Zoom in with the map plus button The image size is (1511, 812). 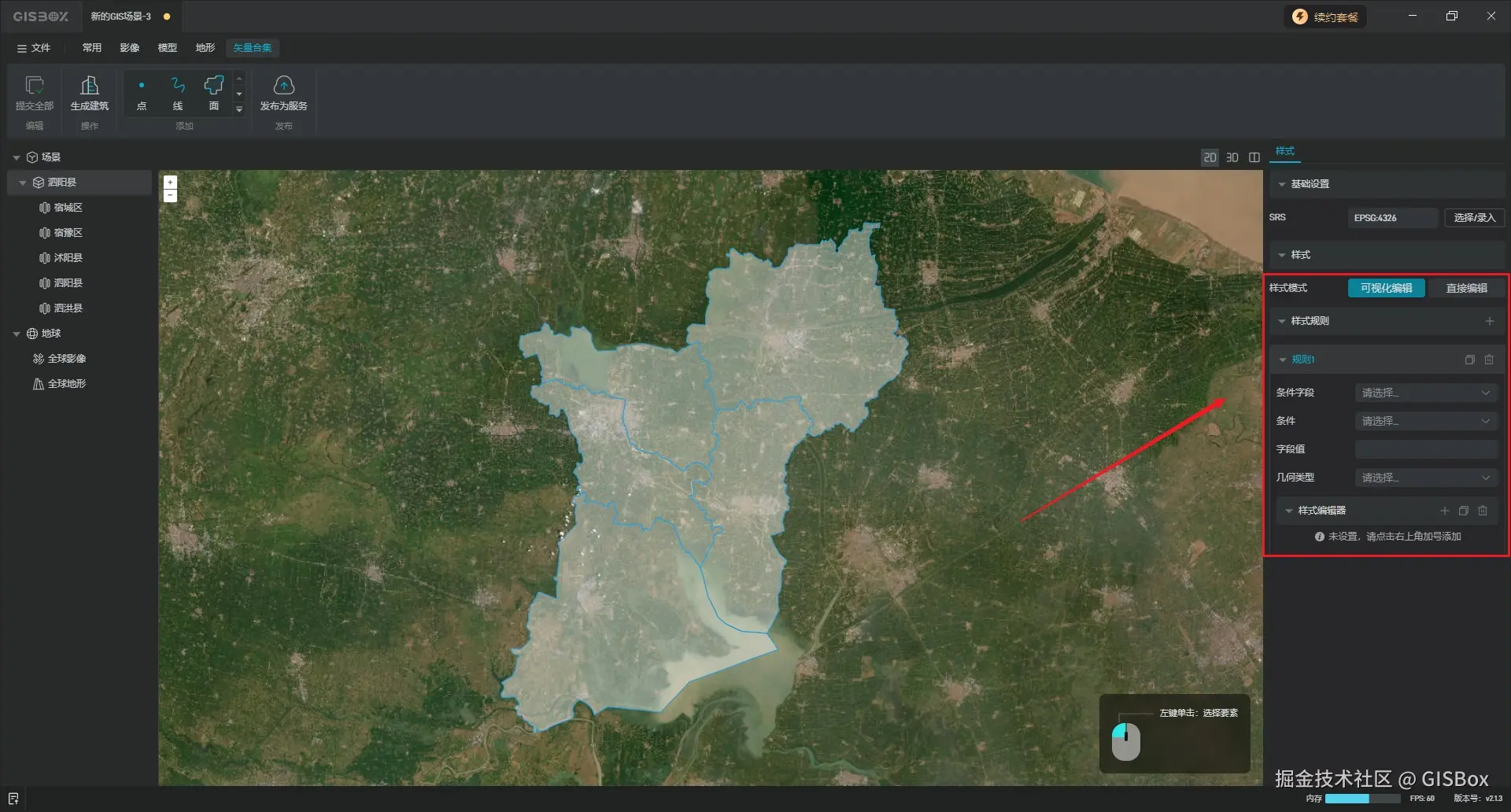[x=170, y=182]
